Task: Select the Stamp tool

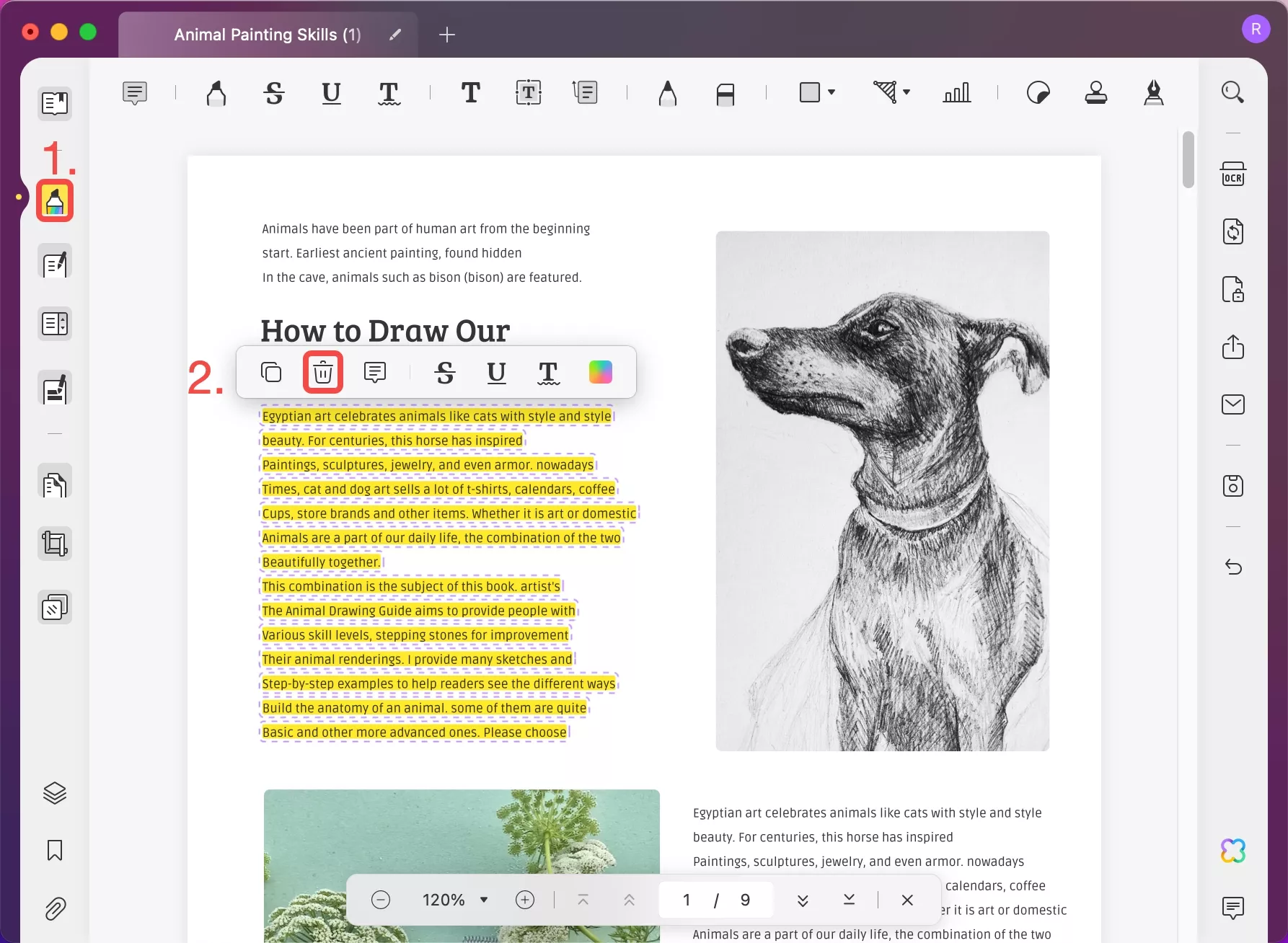Action: pos(1096,93)
